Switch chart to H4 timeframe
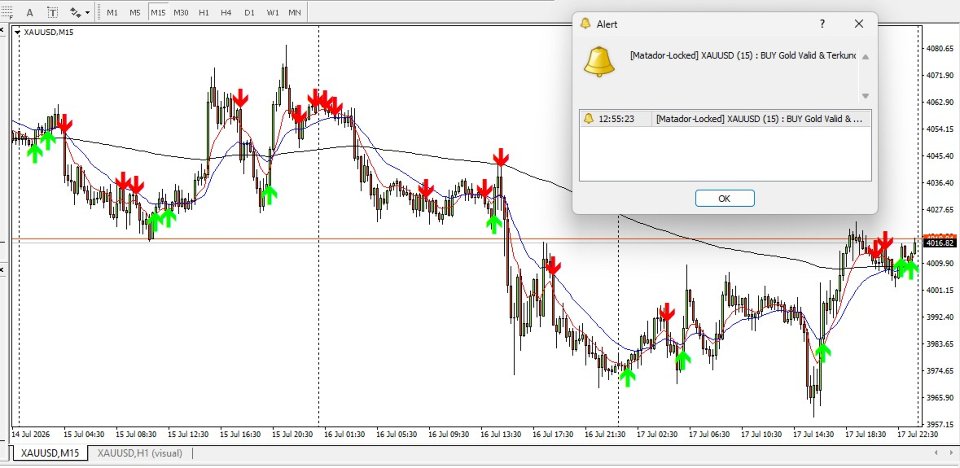The height and width of the screenshot is (468, 960). [226, 12]
